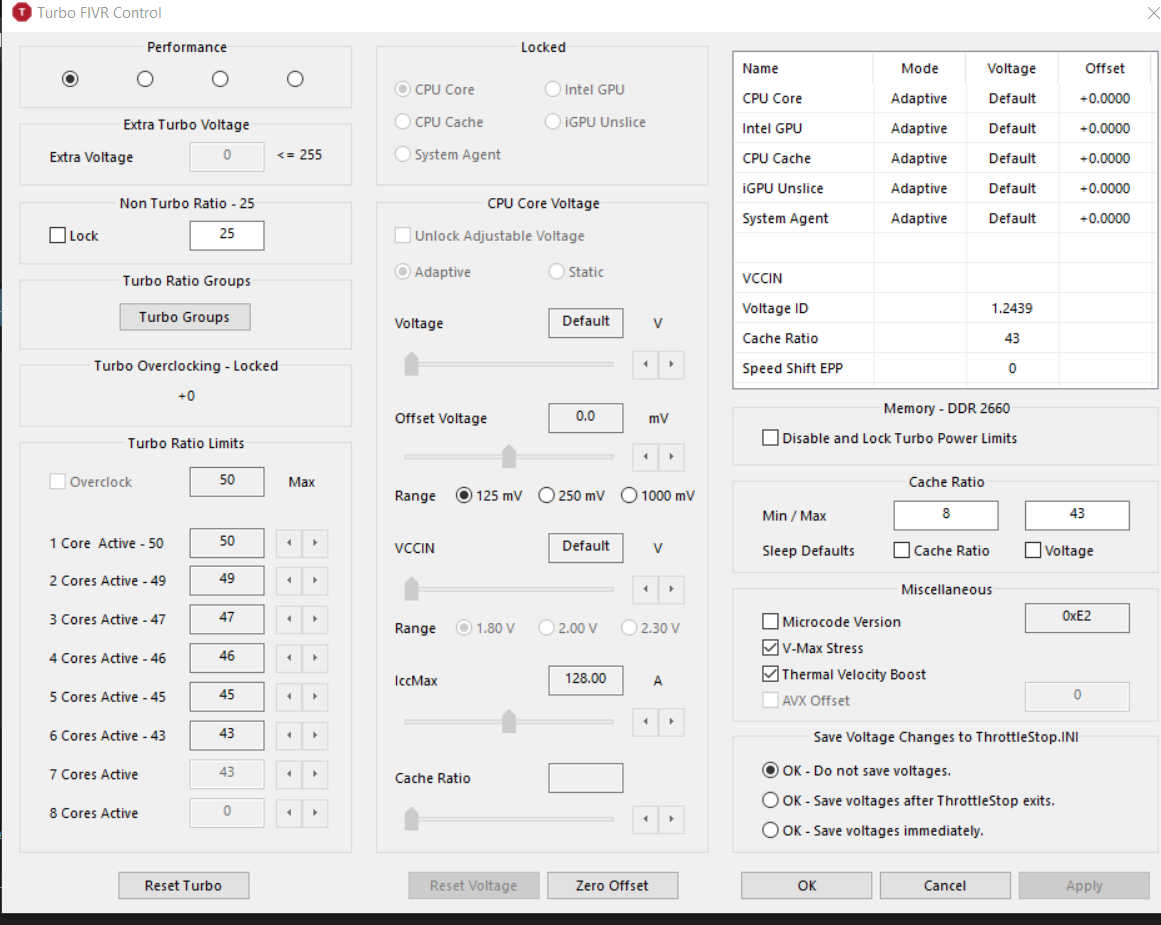1161x925 pixels.
Task: Click the IccMax slider thumb
Action: coord(509,721)
